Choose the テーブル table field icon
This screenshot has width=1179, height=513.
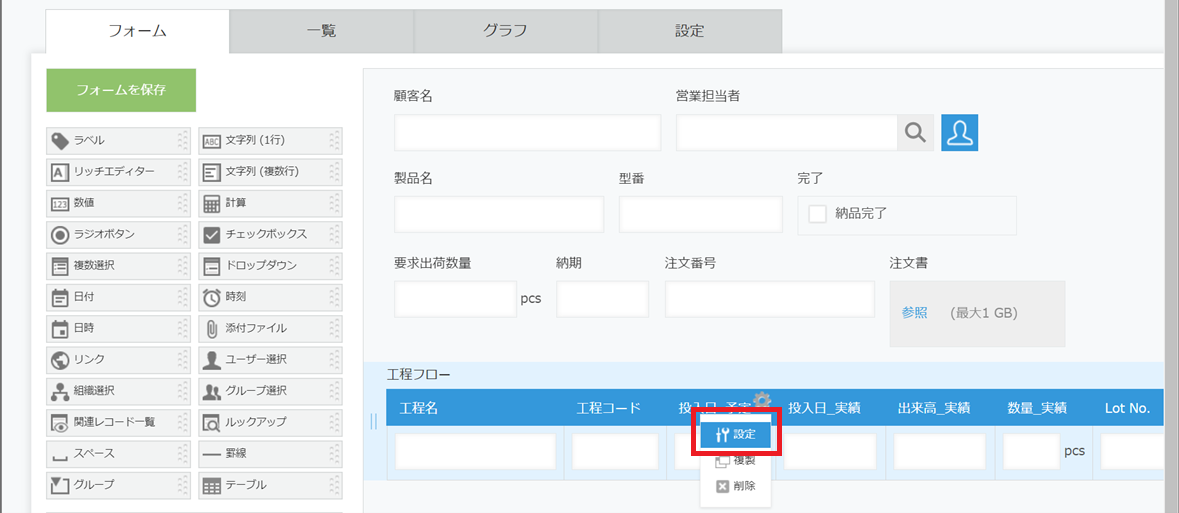coord(212,486)
